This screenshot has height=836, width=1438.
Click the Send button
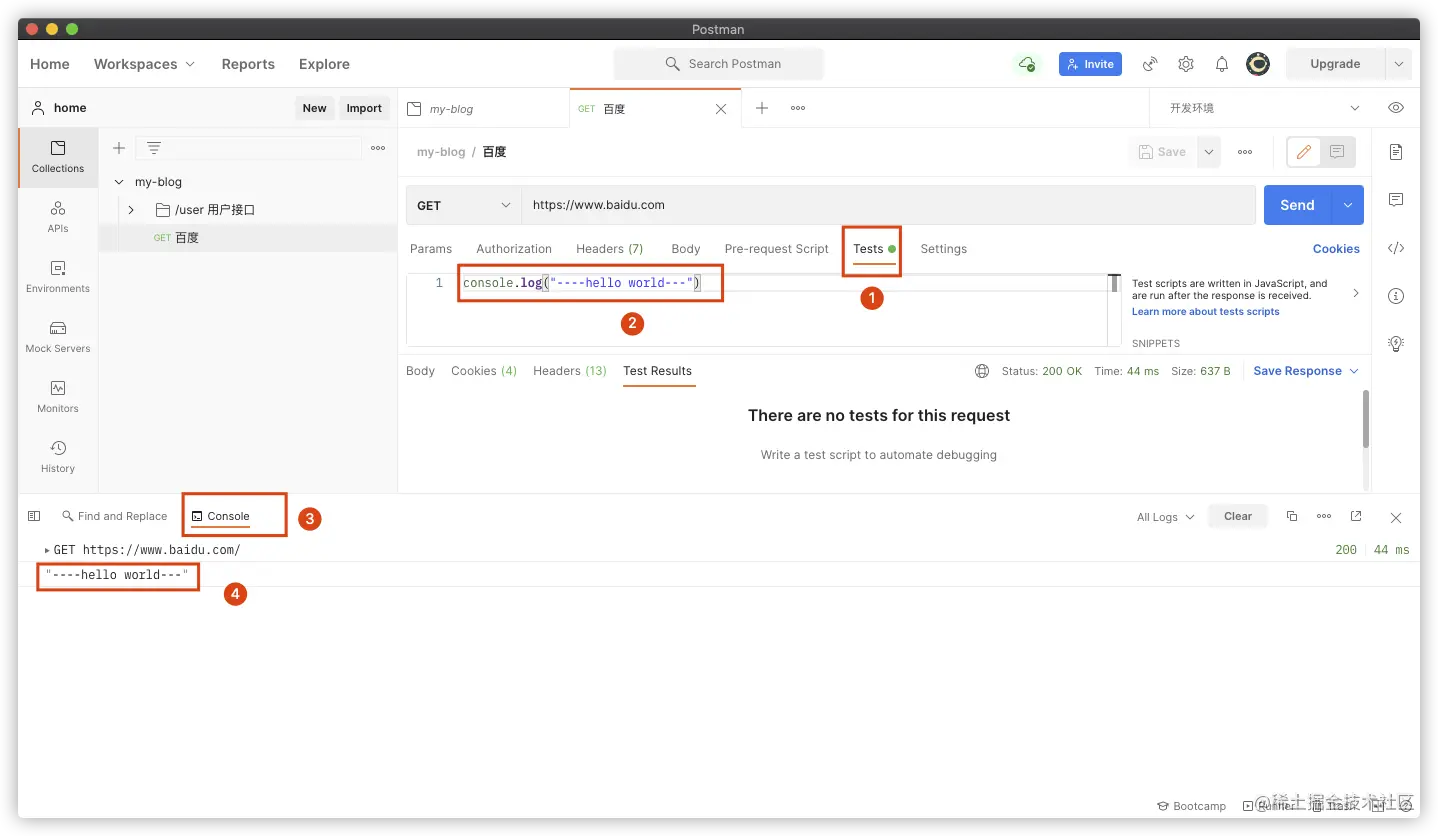point(1297,205)
